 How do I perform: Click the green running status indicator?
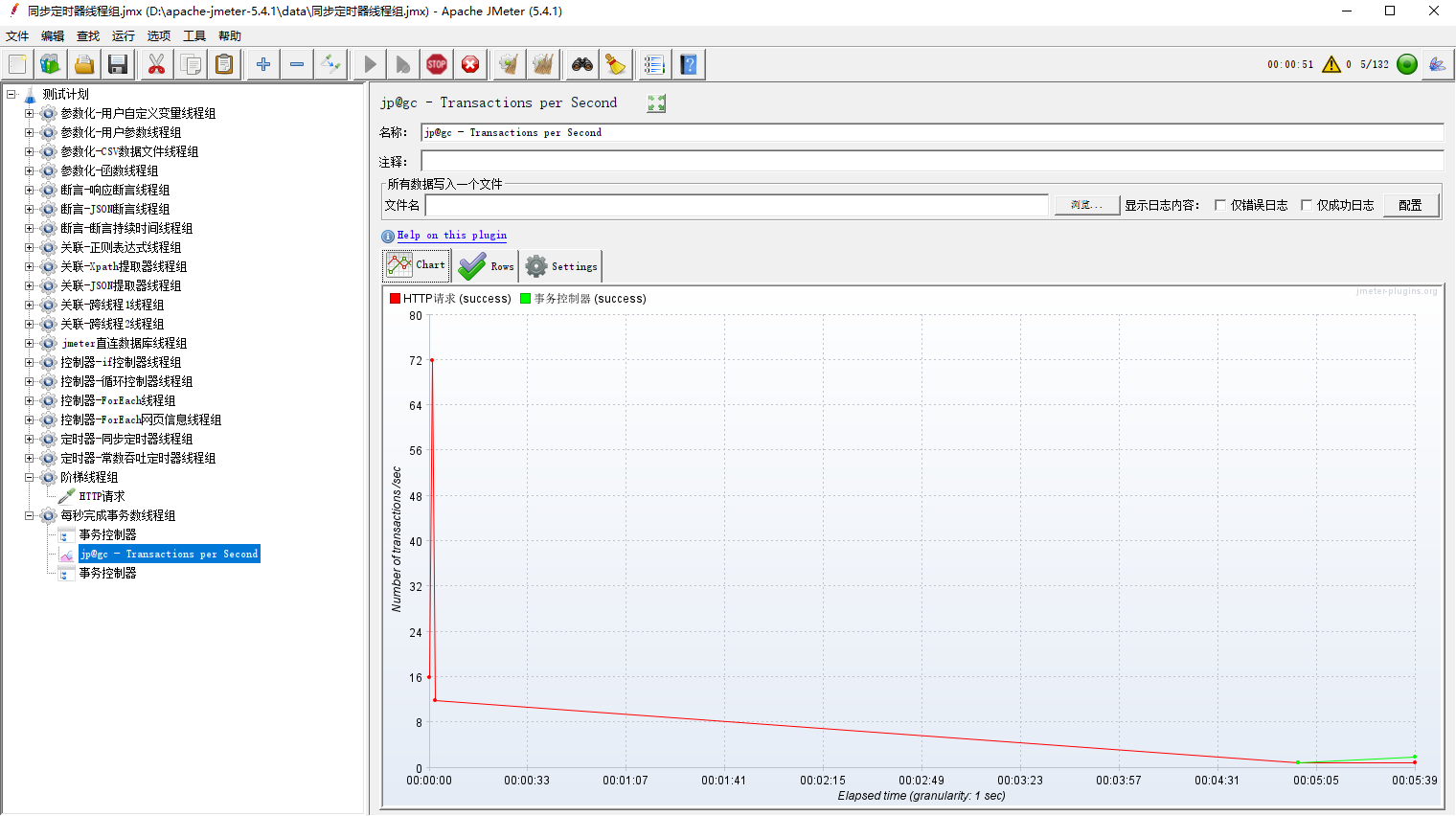[x=1407, y=64]
